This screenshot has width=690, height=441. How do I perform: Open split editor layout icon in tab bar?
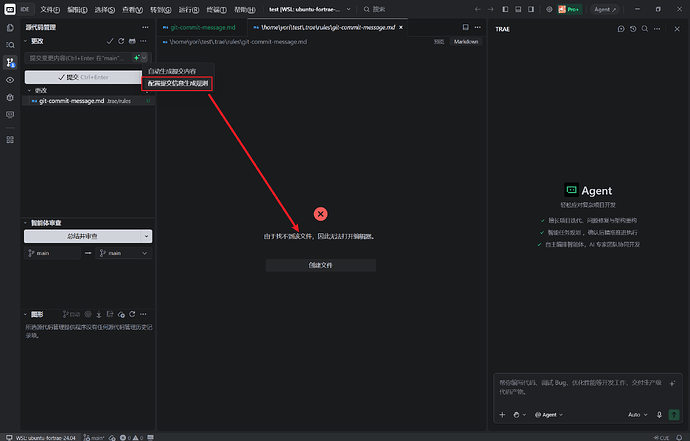point(466,27)
